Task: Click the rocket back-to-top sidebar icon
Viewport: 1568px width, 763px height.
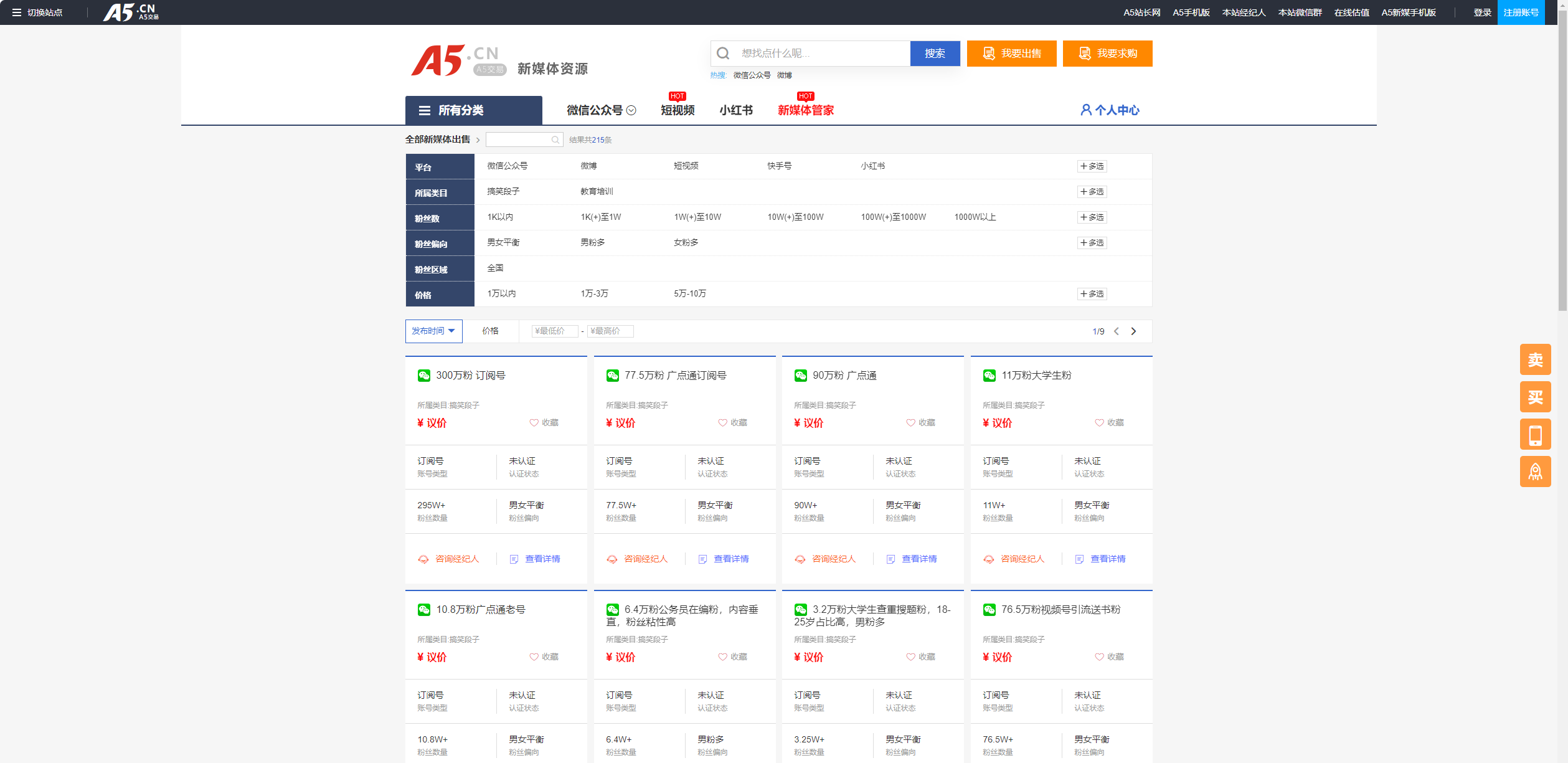Action: [x=1535, y=472]
